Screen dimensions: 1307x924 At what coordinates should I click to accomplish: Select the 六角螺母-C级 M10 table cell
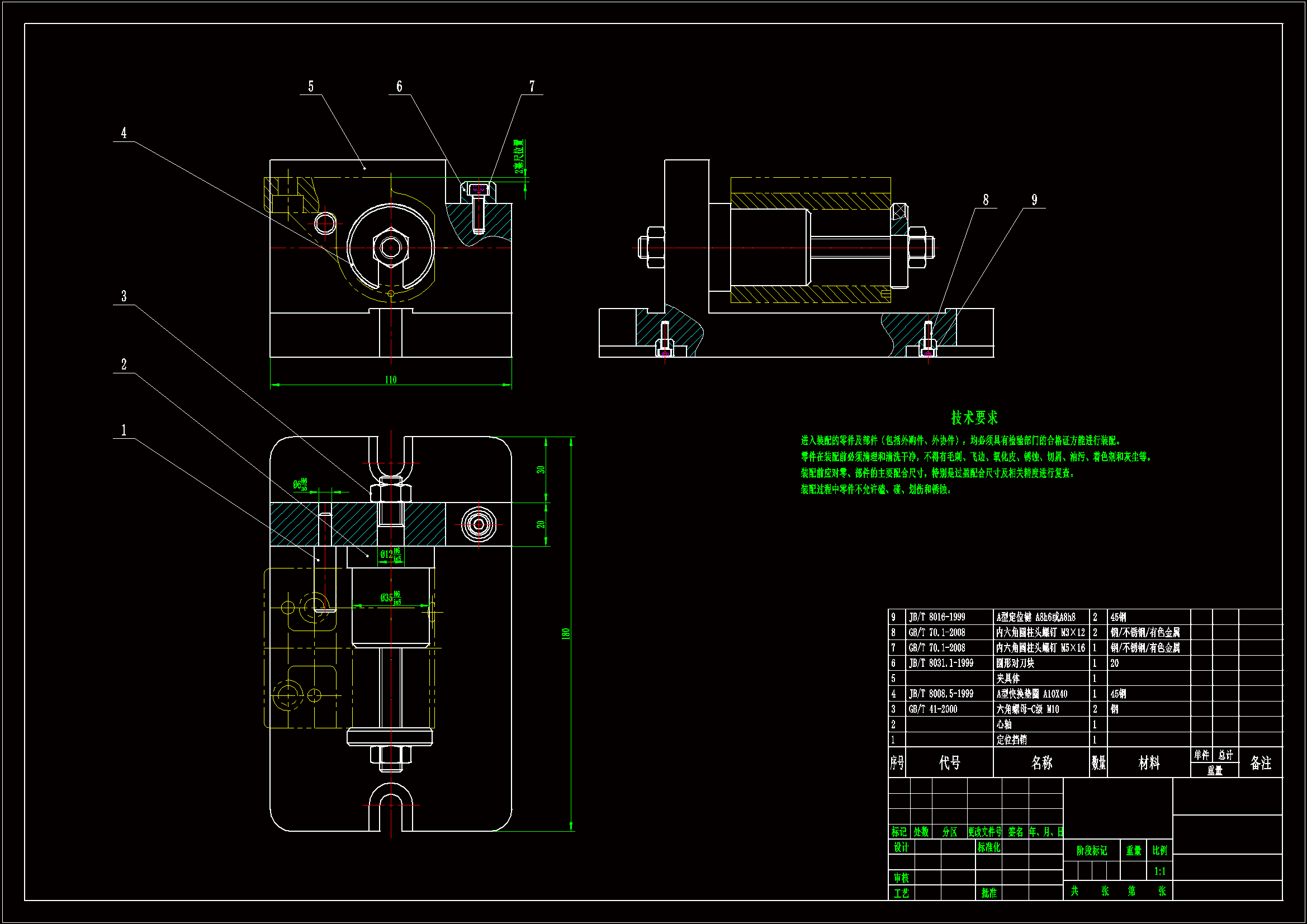tap(1027, 709)
